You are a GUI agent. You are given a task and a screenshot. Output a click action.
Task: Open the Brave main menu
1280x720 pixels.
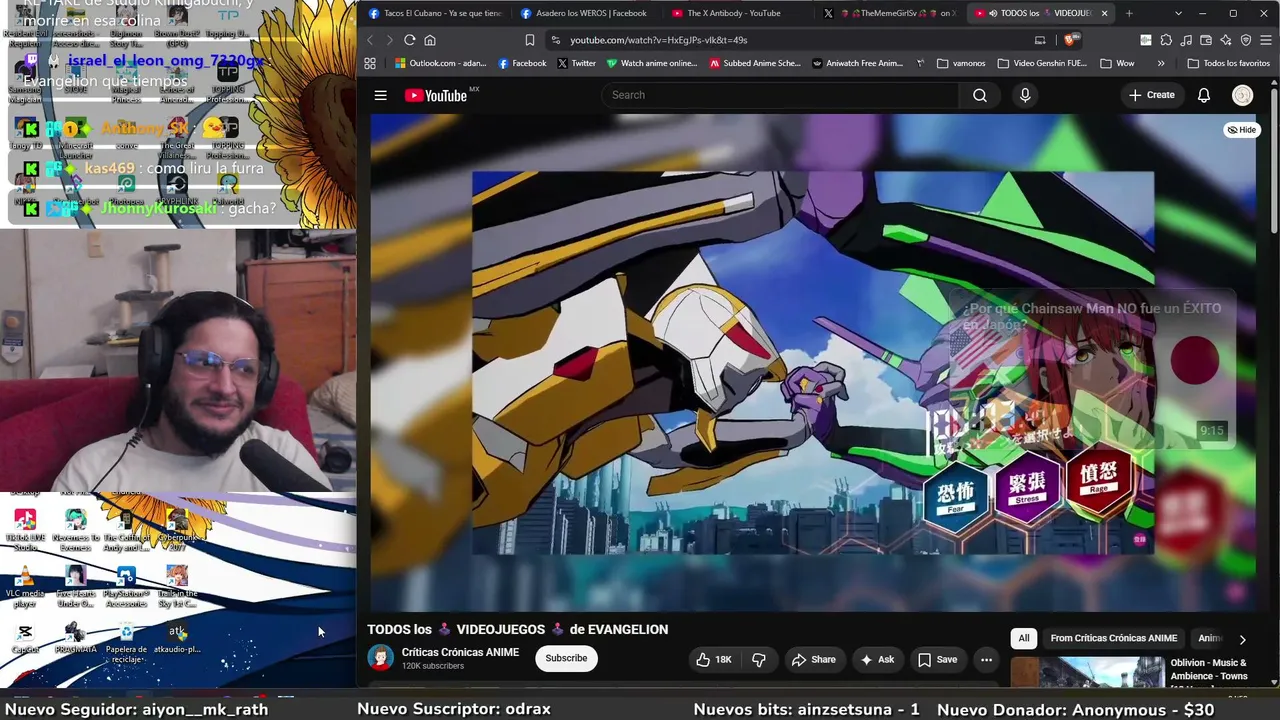coord(1266,40)
